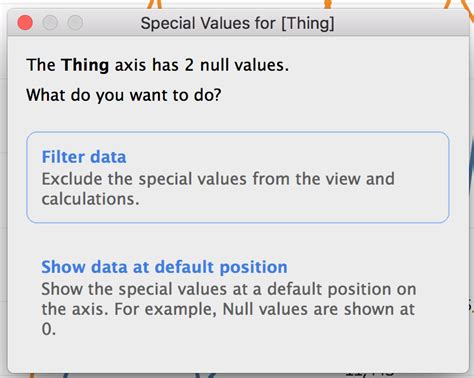Click the '0.' at end of description

pyautogui.click(x=49, y=329)
